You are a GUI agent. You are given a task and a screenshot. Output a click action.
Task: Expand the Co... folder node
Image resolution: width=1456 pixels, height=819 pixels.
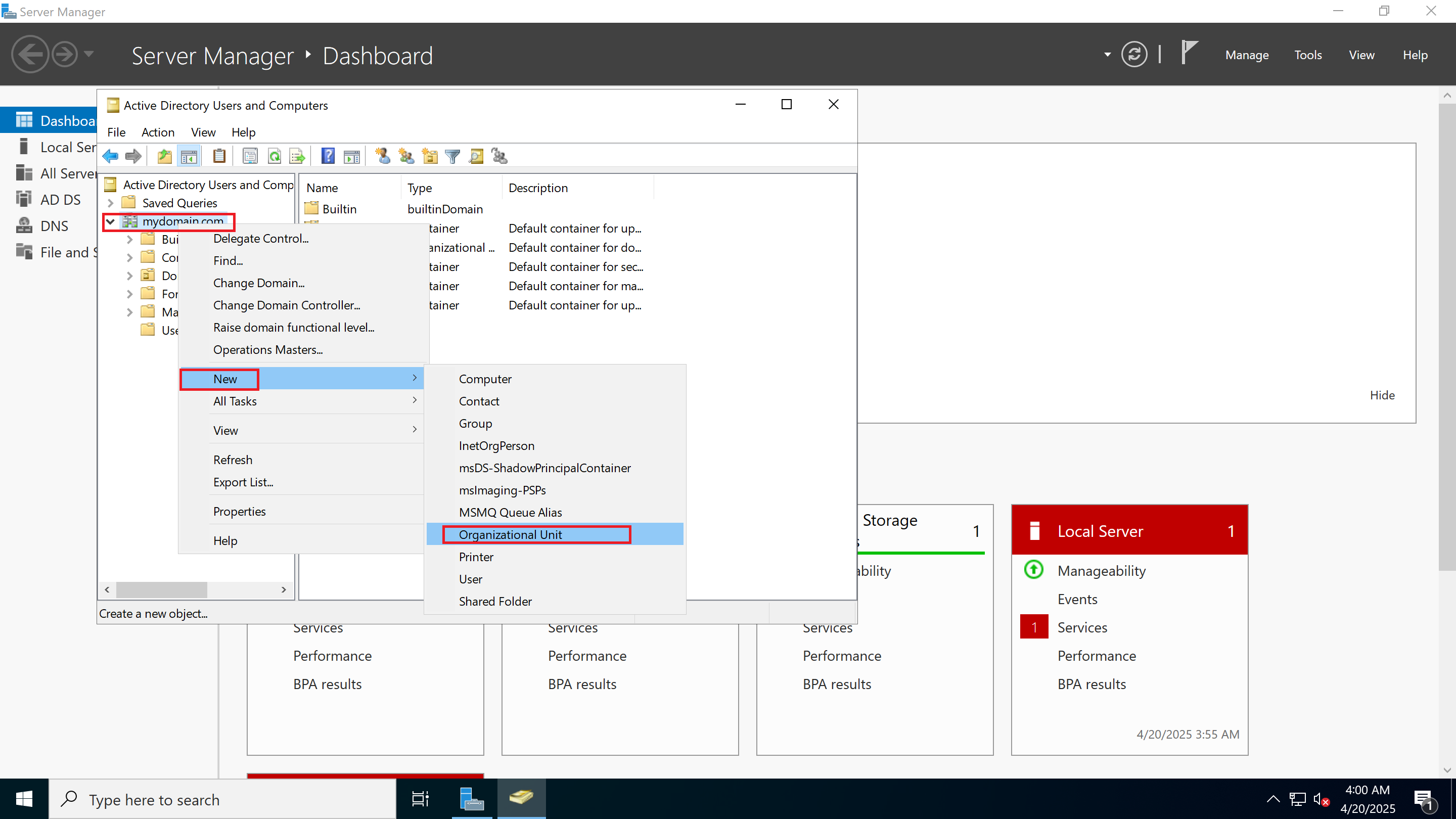130,258
